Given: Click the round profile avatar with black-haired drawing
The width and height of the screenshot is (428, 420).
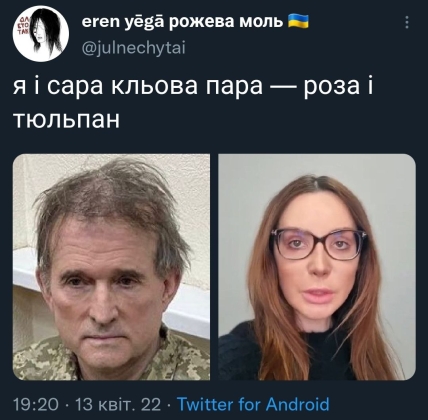Looking at the screenshot, I should [41, 34].
